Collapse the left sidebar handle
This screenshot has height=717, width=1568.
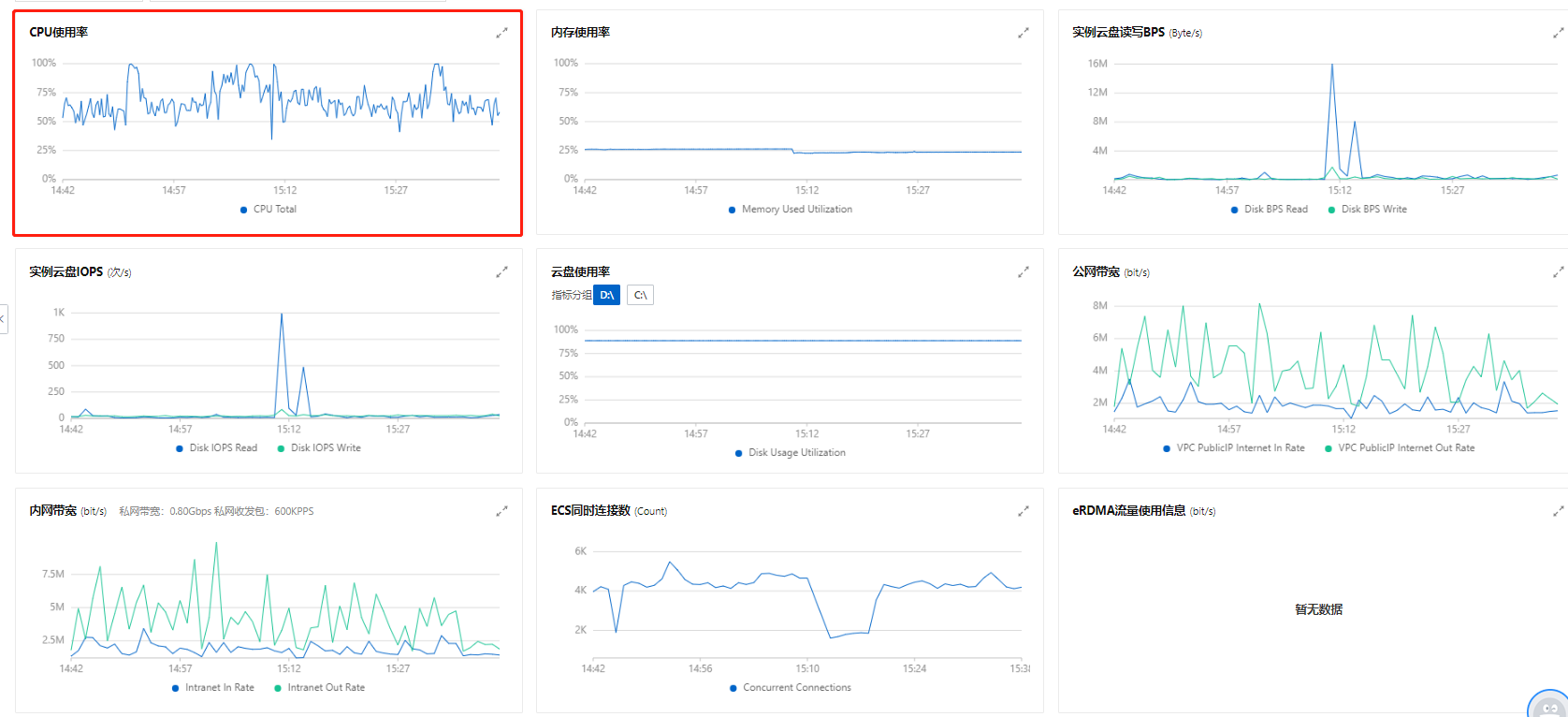(x=3, y=319)
